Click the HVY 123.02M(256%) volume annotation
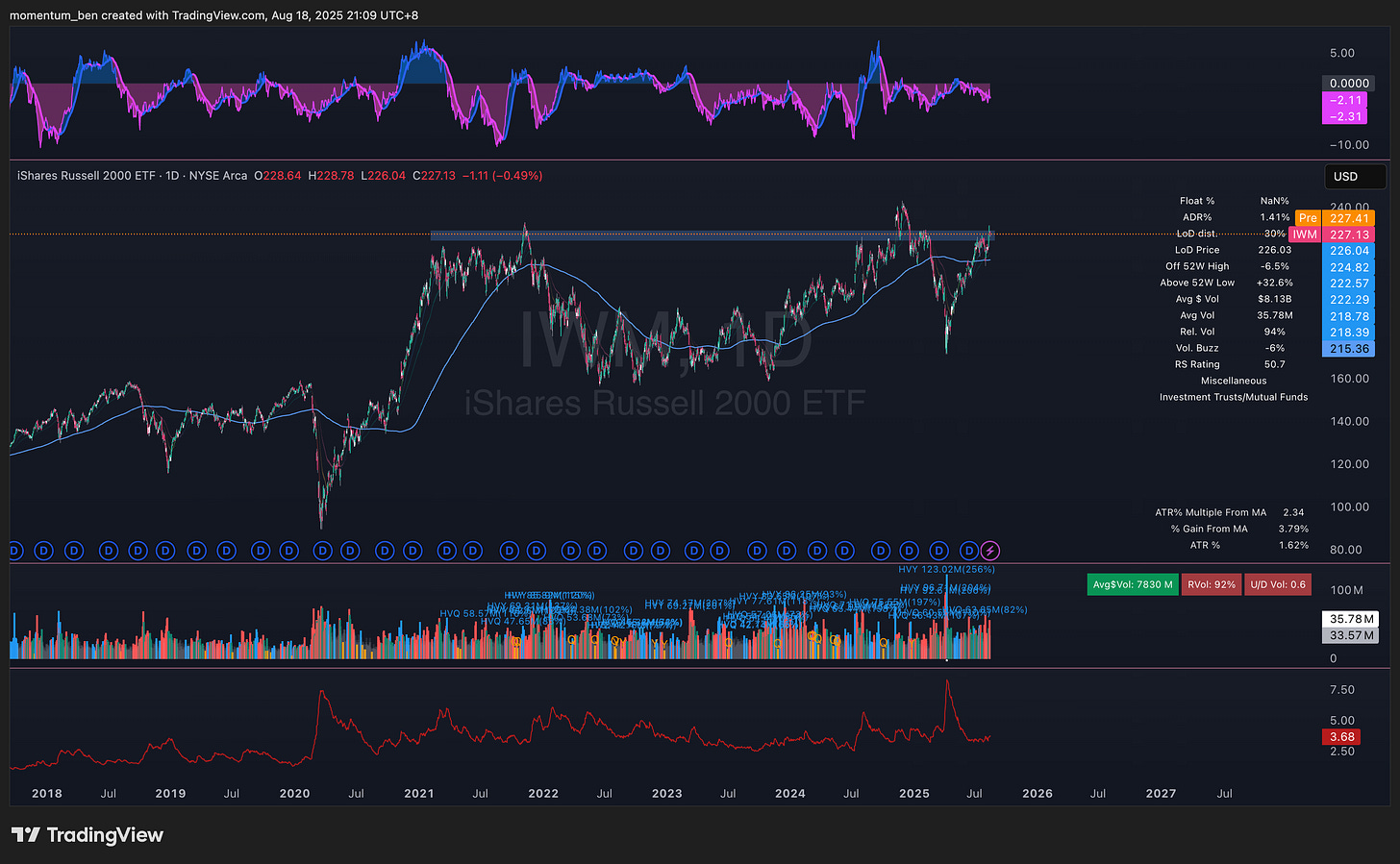The image size is (1400, 864). click(946, 570)
